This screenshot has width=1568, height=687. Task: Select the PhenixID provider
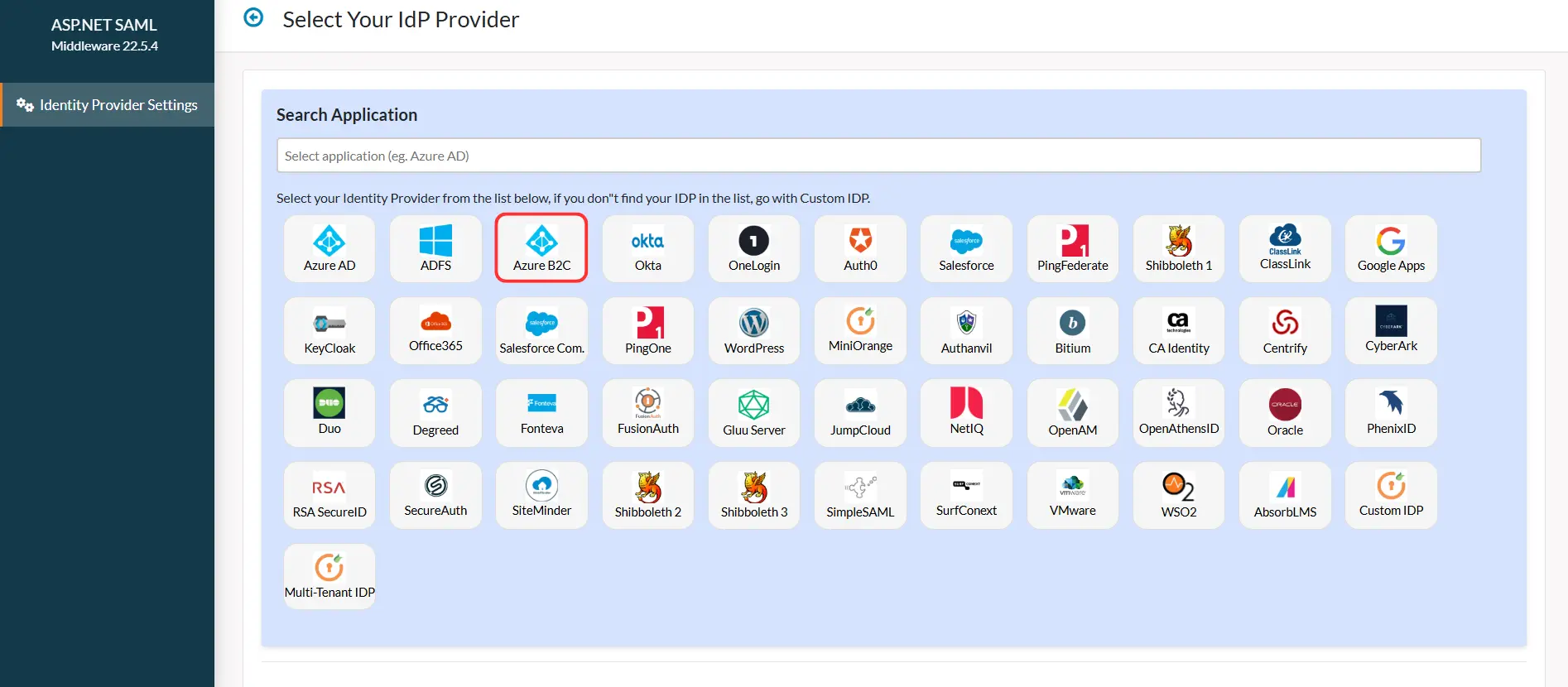coord(1391,412)
